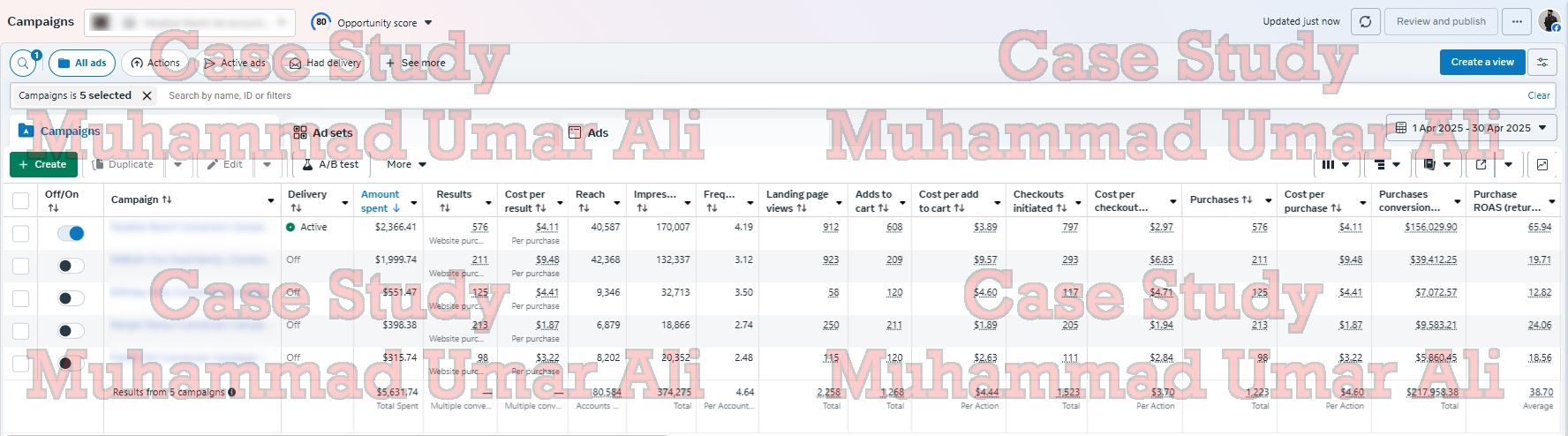Open the A/B test flask tool

click(330, 165)
